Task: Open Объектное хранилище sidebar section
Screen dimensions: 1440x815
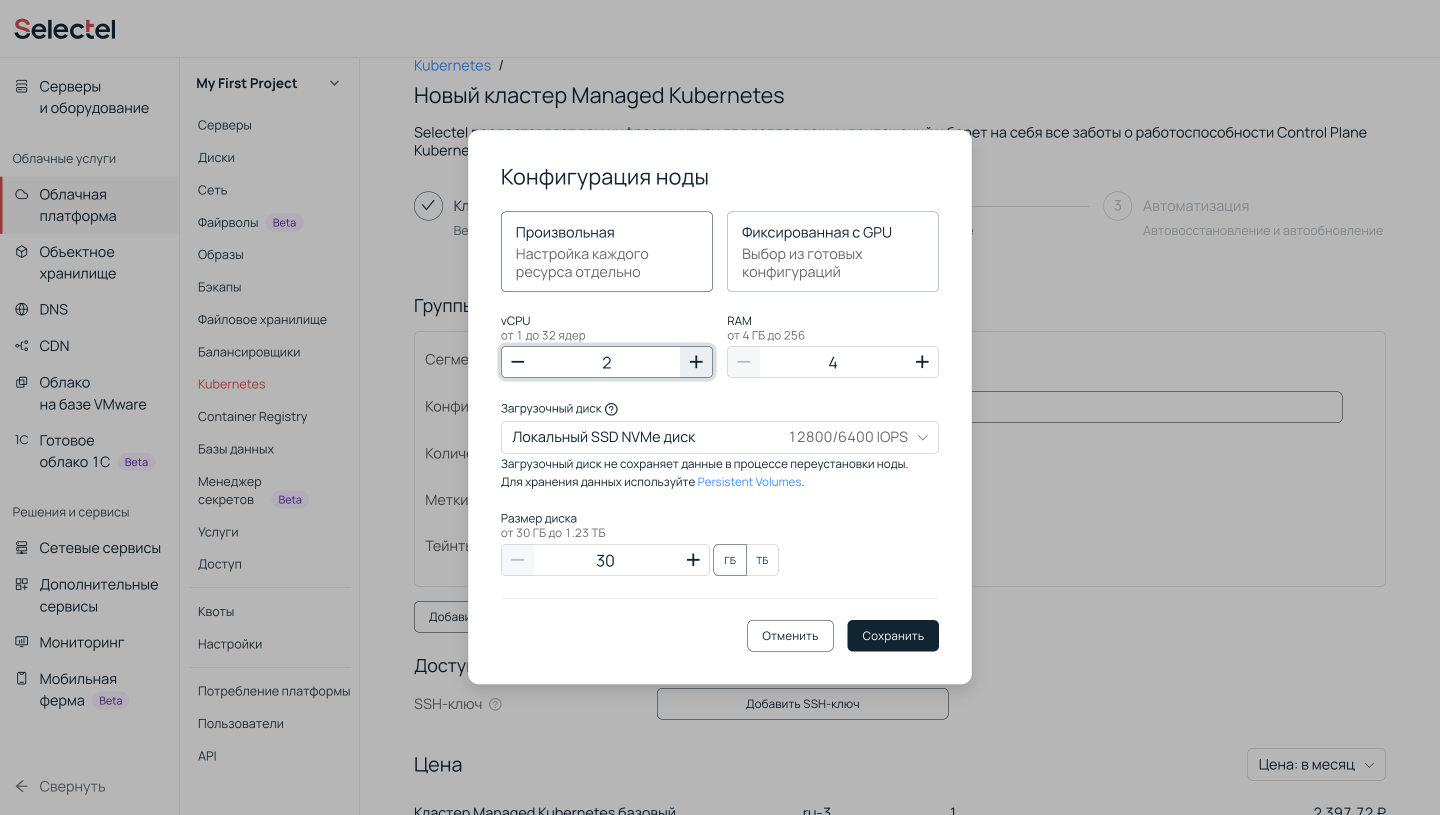Action: 89,262
